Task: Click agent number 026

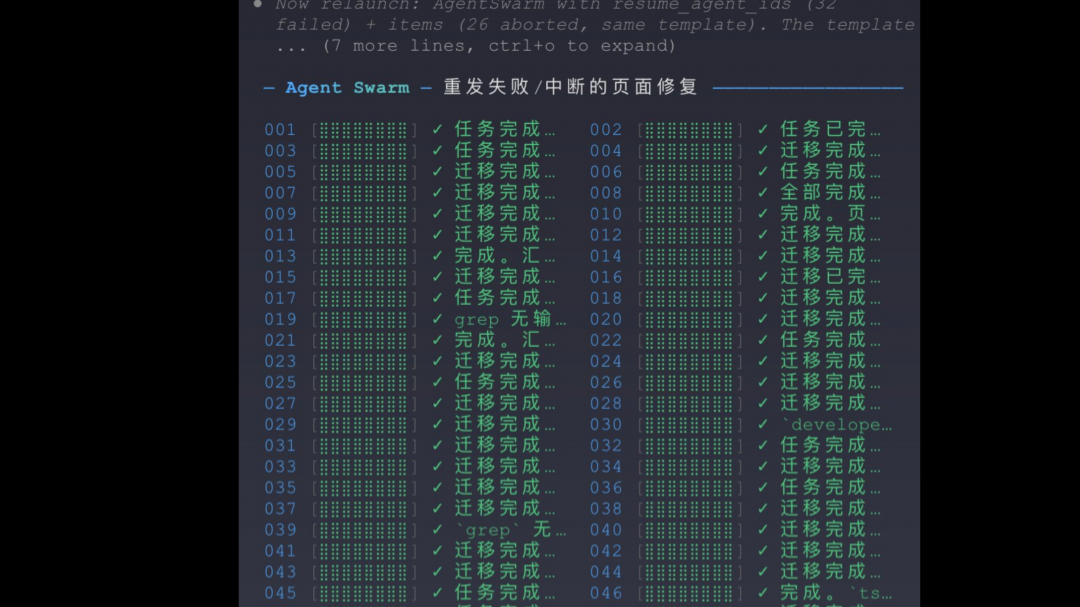Action: 606,382
